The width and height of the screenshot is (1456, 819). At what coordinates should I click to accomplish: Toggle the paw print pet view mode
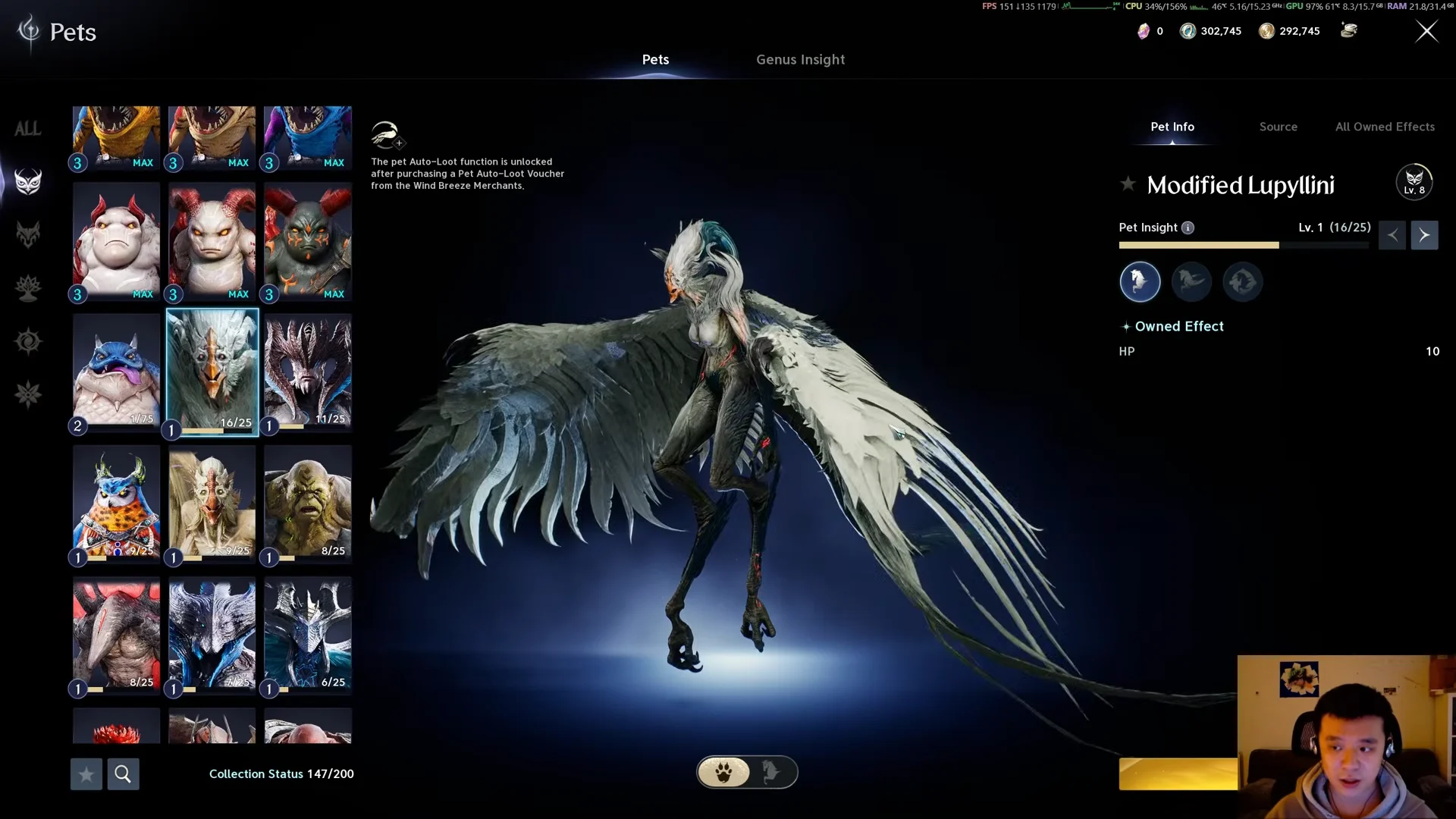click(724, 772)
